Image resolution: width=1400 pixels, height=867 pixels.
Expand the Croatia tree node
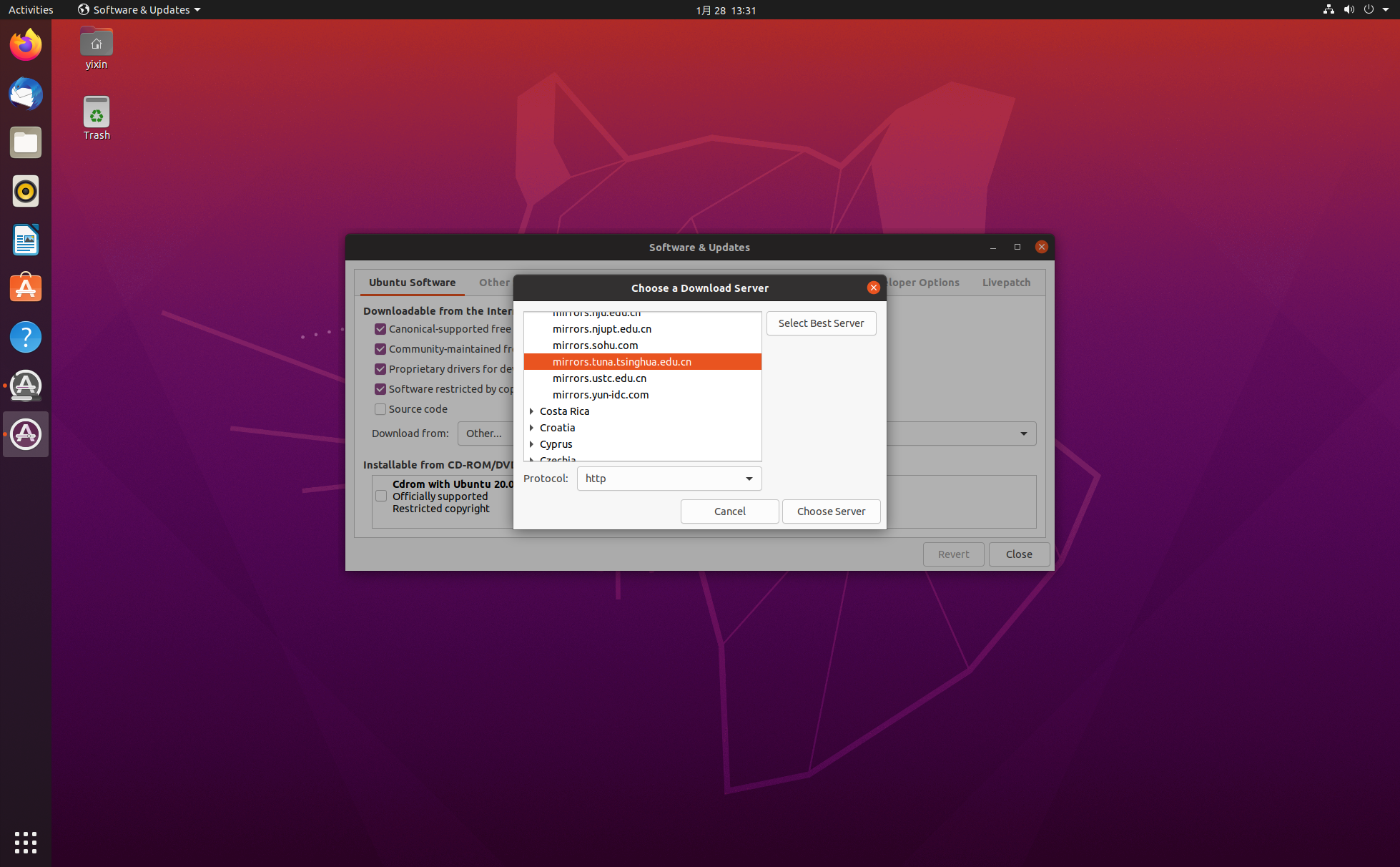point(531,428)
